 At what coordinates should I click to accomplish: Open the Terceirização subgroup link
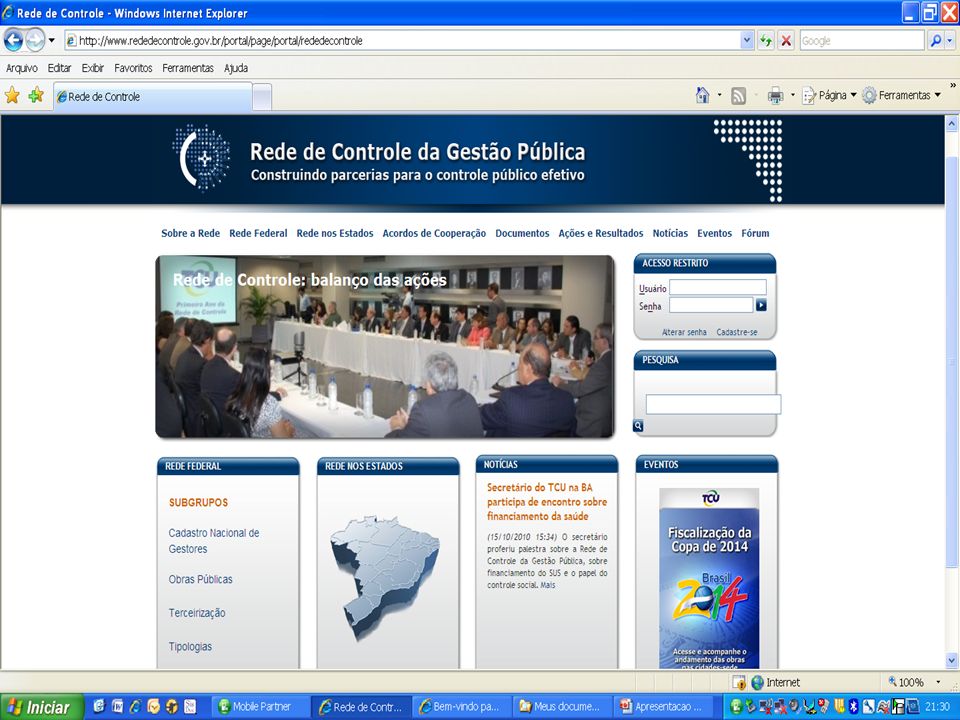[x=197, y=613]
